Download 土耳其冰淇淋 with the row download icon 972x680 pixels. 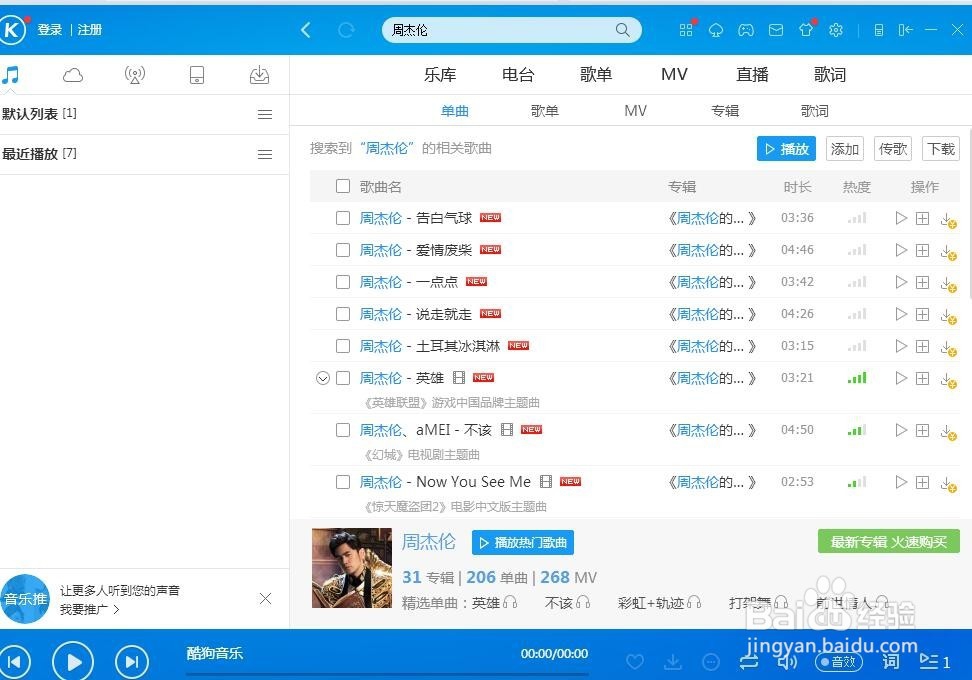tap(948, 347)
